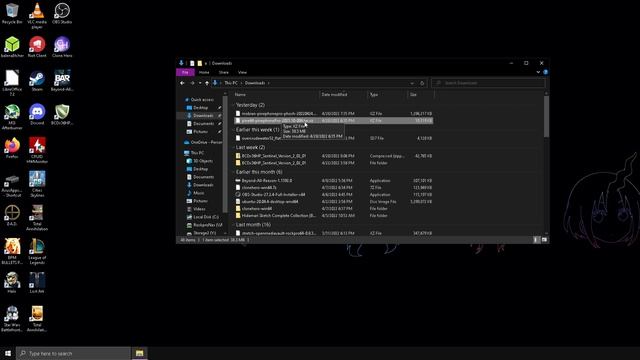The image size is (640, 360).
Task: Open the LibreOffice 7.2 desktop shortcut
Action: pos(12,83)
